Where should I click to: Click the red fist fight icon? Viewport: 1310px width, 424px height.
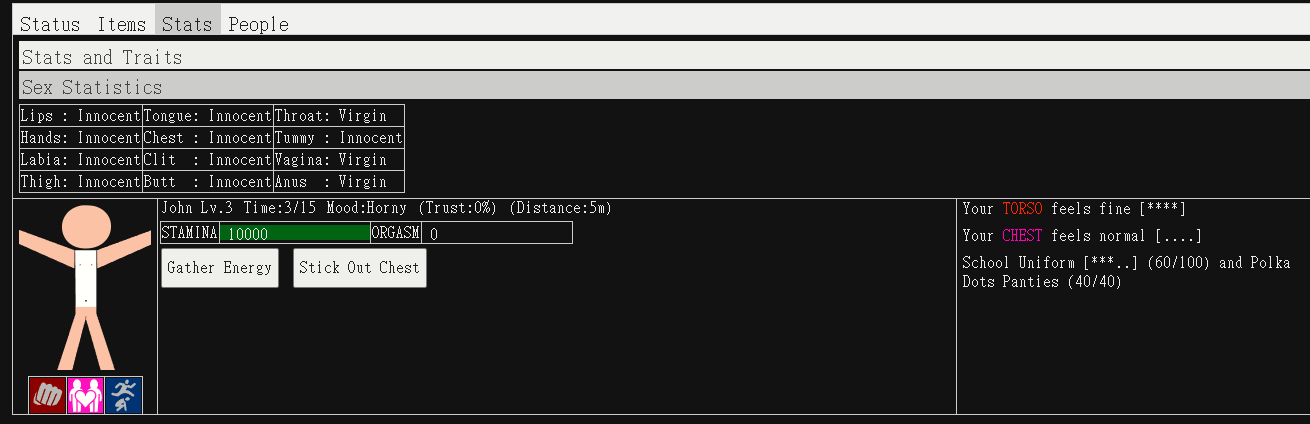click(x=47, y=395)
